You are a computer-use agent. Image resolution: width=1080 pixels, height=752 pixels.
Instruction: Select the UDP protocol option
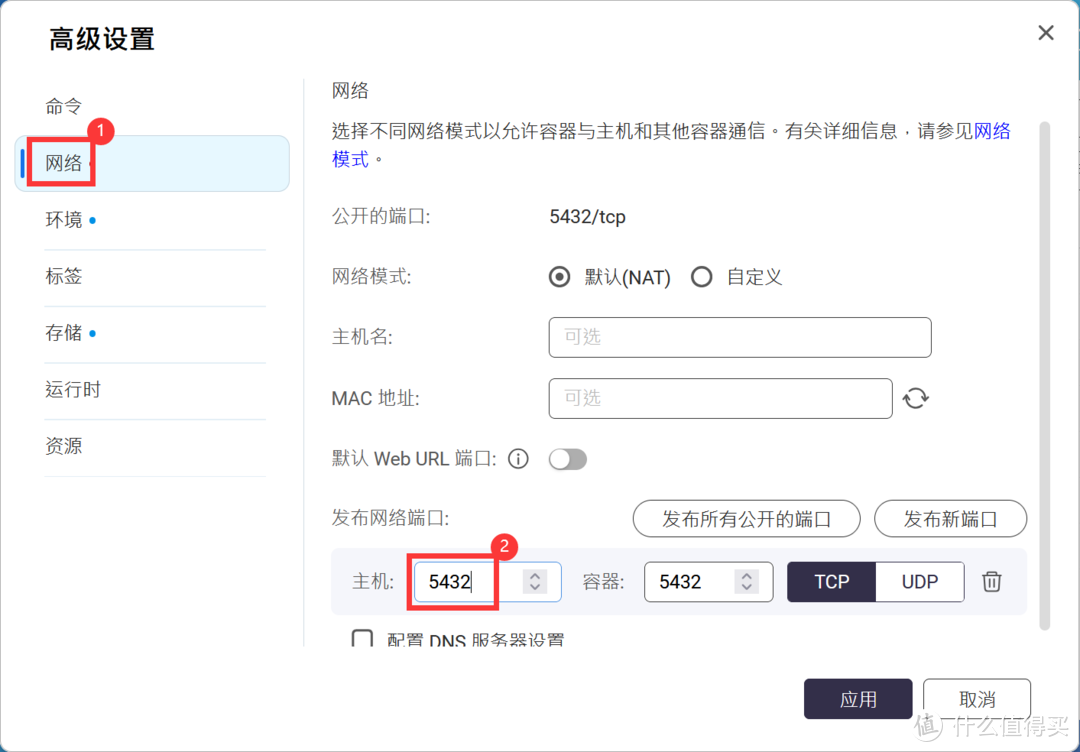(x=919, y=582)
